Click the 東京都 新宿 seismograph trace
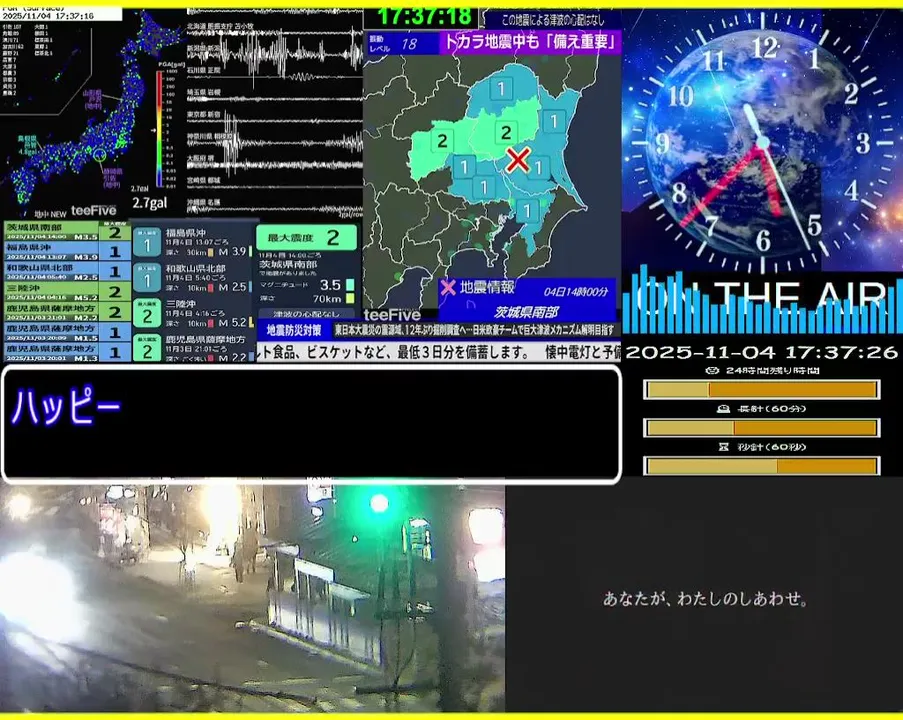 click(275, 121)
